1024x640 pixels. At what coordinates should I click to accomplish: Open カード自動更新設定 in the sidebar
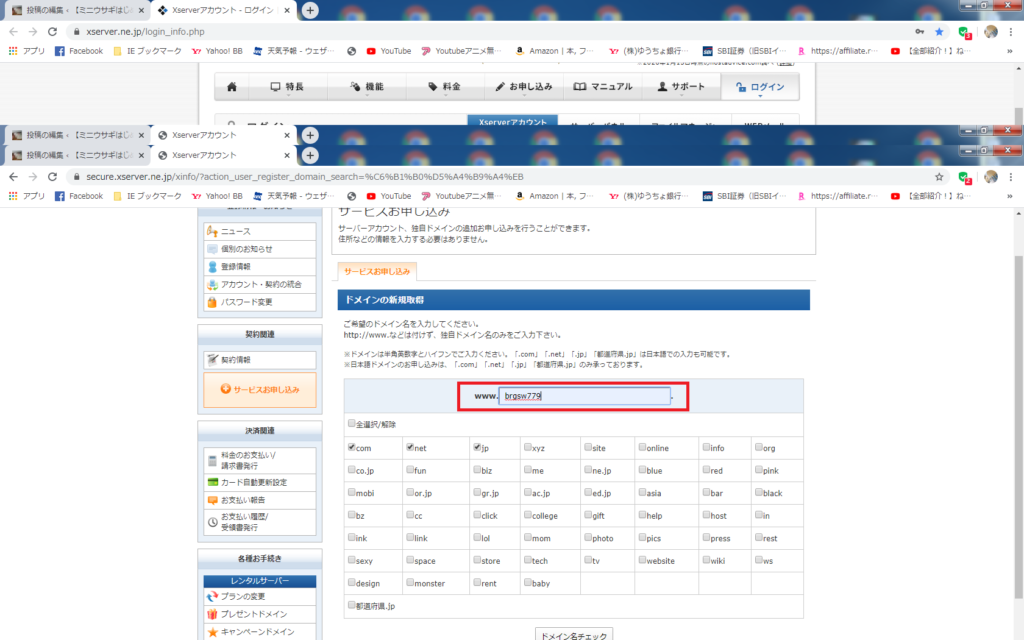pos(253,482)
